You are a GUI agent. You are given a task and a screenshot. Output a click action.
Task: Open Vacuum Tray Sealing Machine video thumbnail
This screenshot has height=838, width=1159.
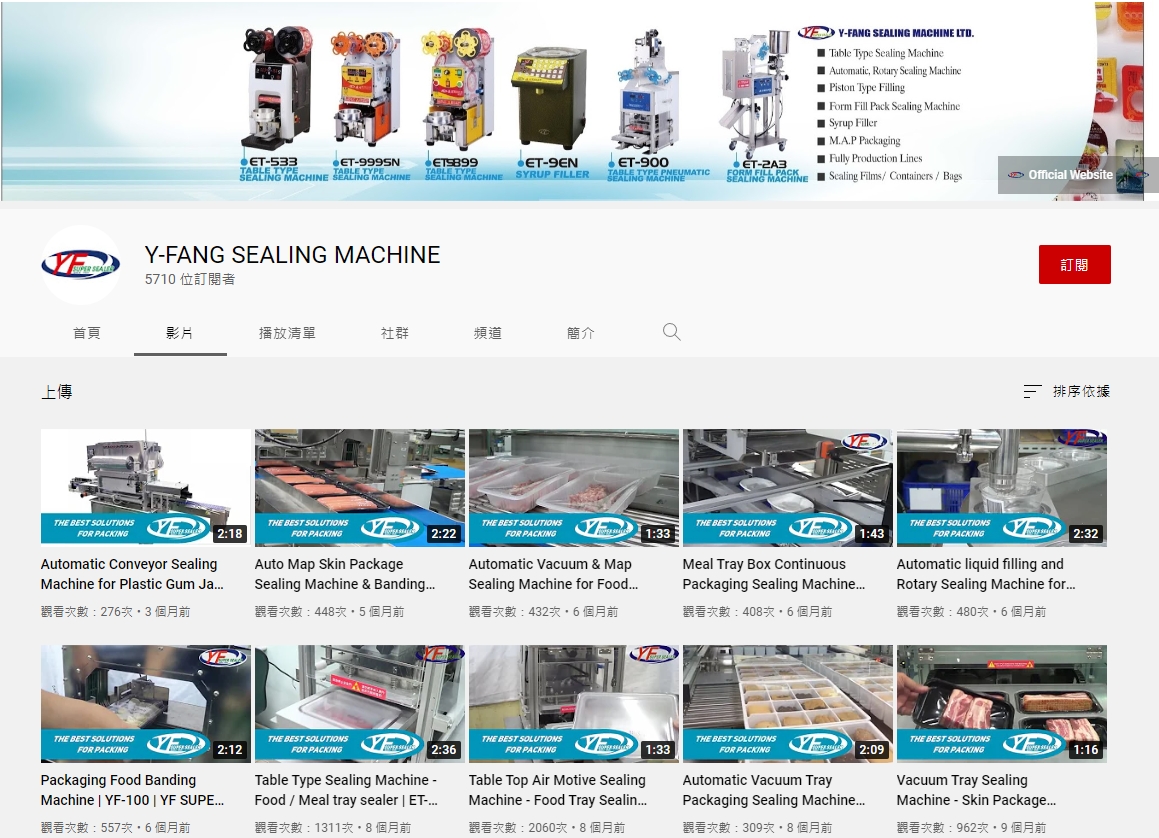[x=1002, y=704]
